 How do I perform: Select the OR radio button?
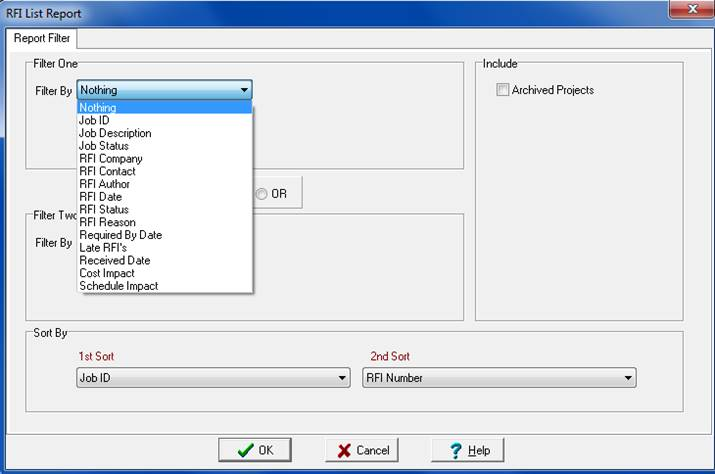[262, 194]
